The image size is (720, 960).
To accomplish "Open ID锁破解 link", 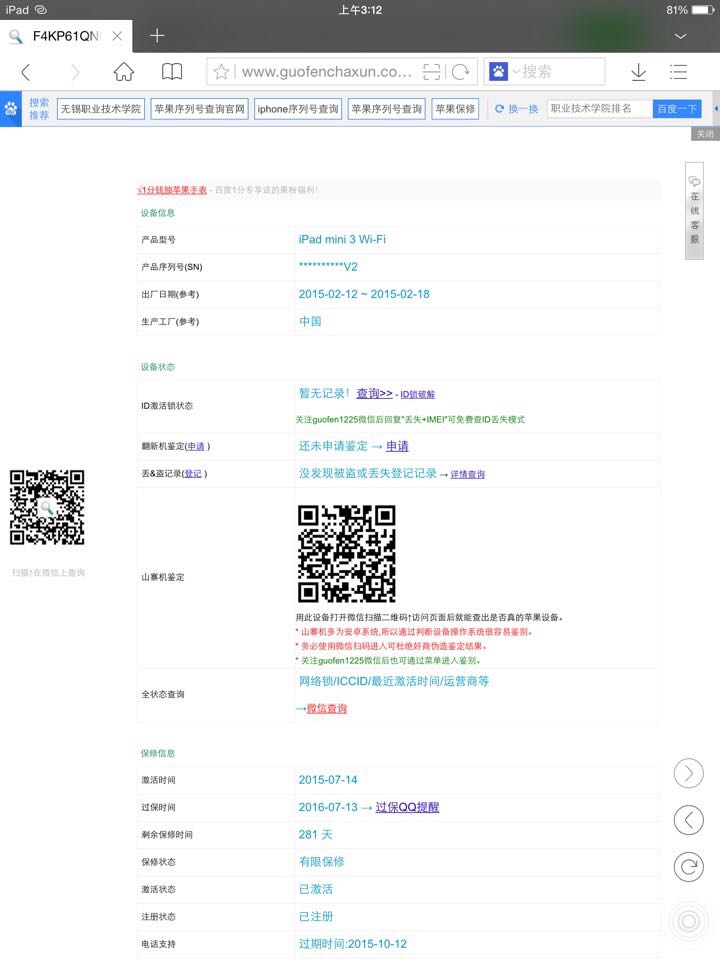I will tap(418, 394).
